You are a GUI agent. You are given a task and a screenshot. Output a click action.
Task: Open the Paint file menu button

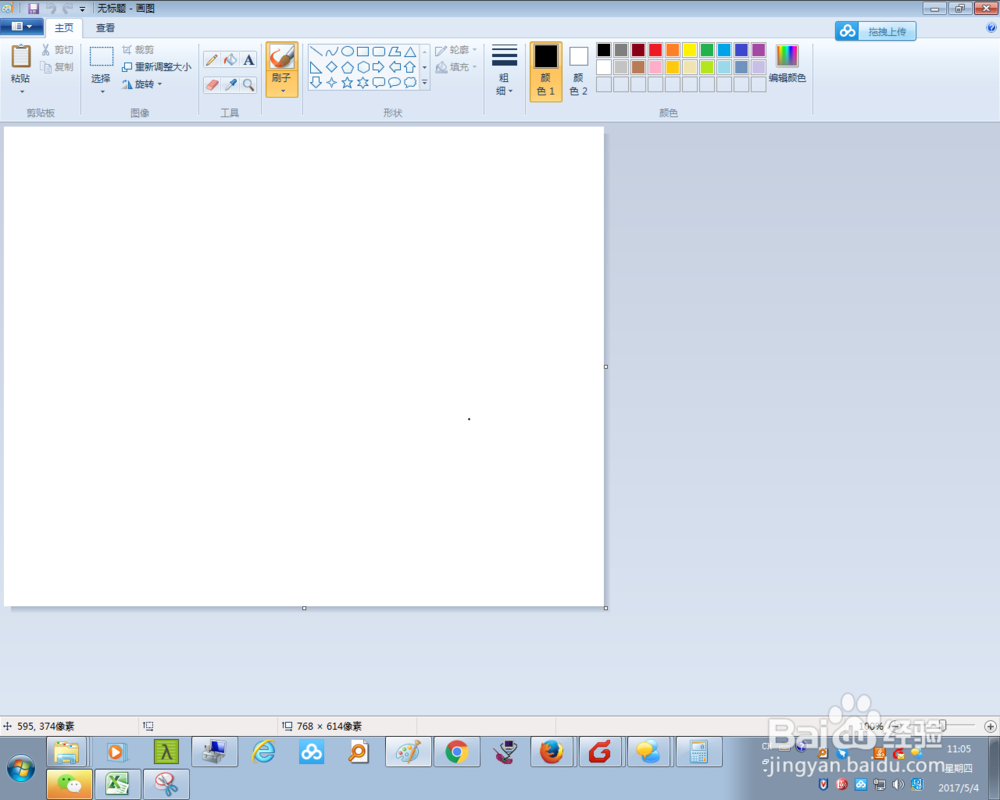point(21,26)
